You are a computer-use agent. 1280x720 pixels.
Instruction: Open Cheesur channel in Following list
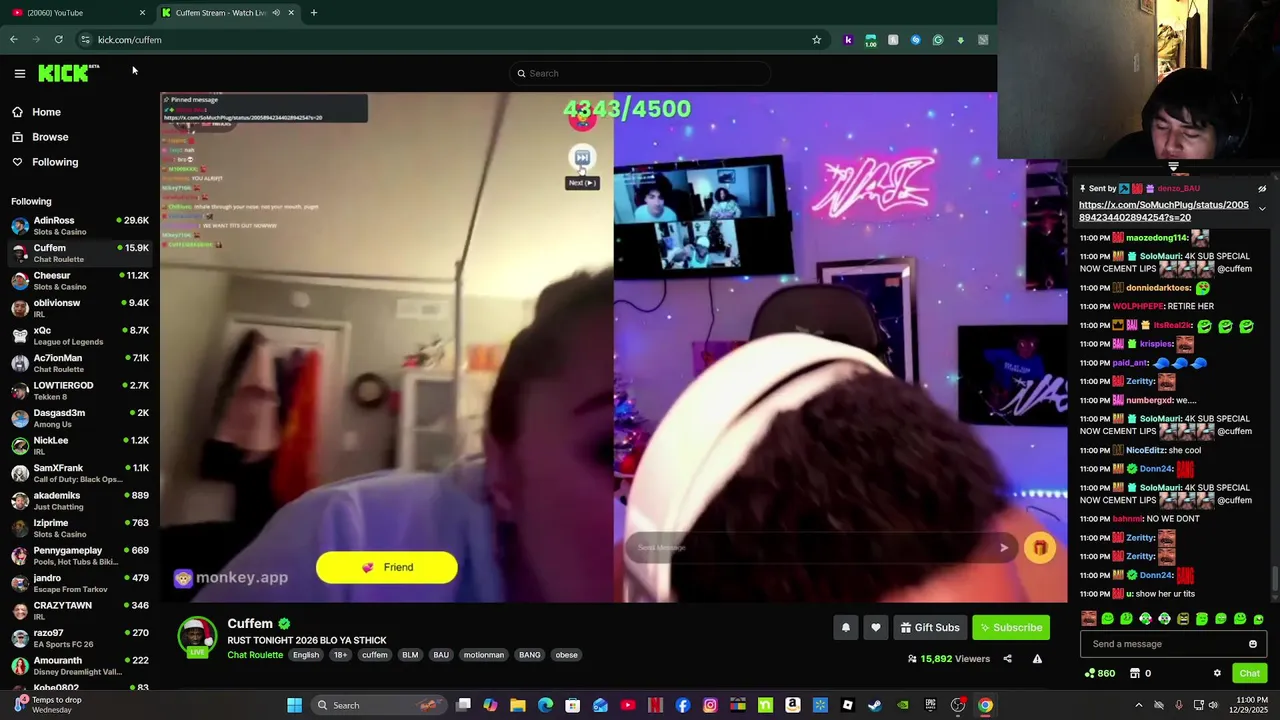[x=80, y=281]
